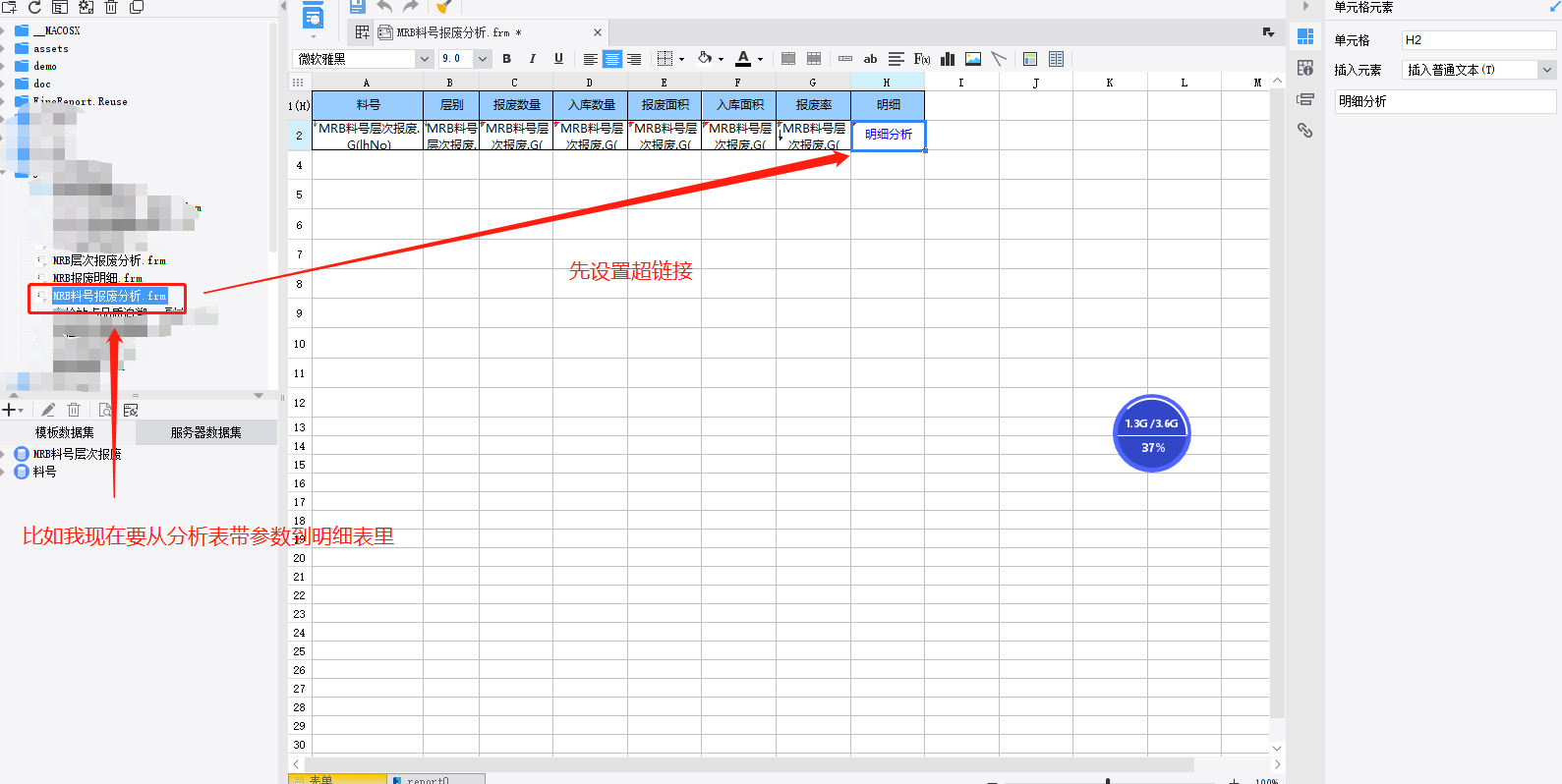1562x784 pixels.
Task: Open hyperlink panel chain icon on right sidebar
Action: coord(1305,130)
